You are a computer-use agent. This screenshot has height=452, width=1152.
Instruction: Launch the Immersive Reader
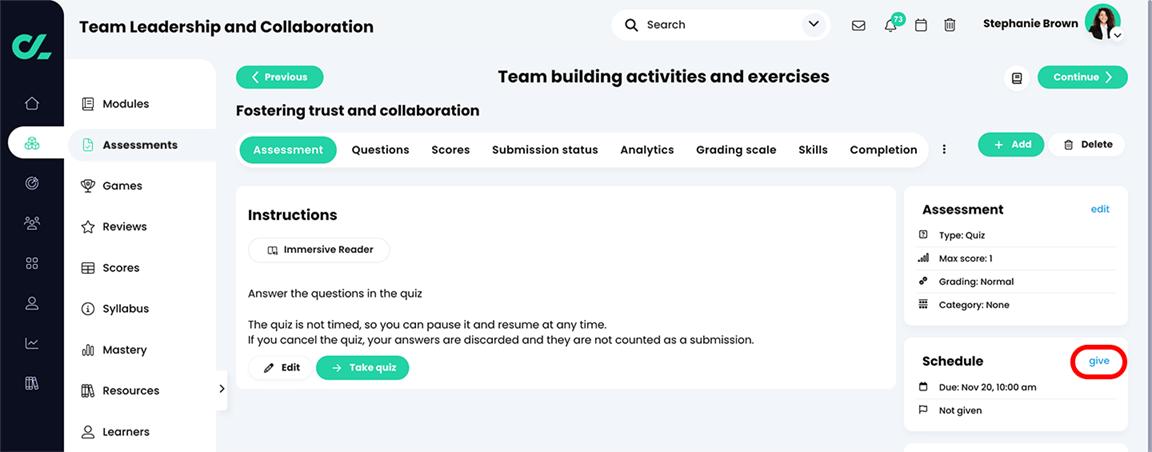click(319, 249)
